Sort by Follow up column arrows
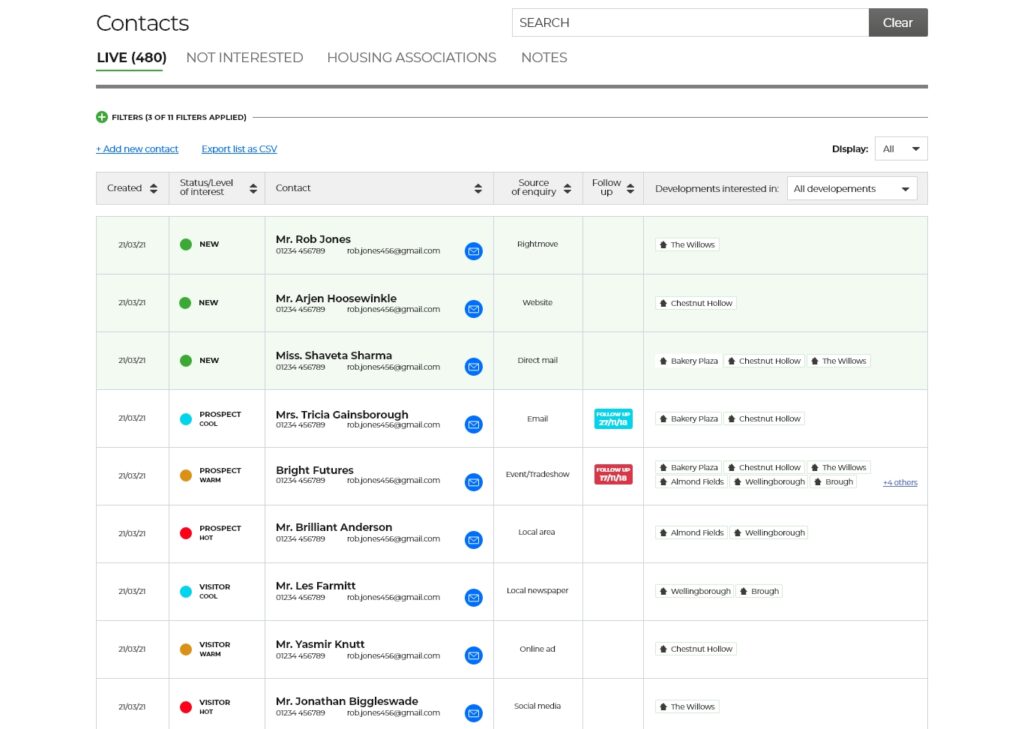The image size is (1024, 729). [x=630, y=188]
